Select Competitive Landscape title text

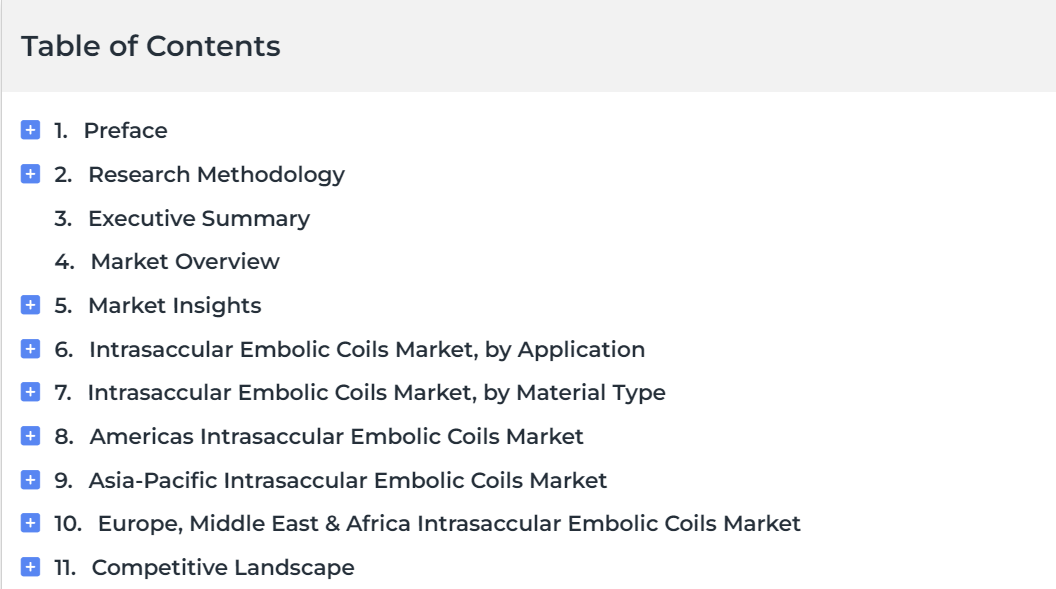[x=223, y=568]
